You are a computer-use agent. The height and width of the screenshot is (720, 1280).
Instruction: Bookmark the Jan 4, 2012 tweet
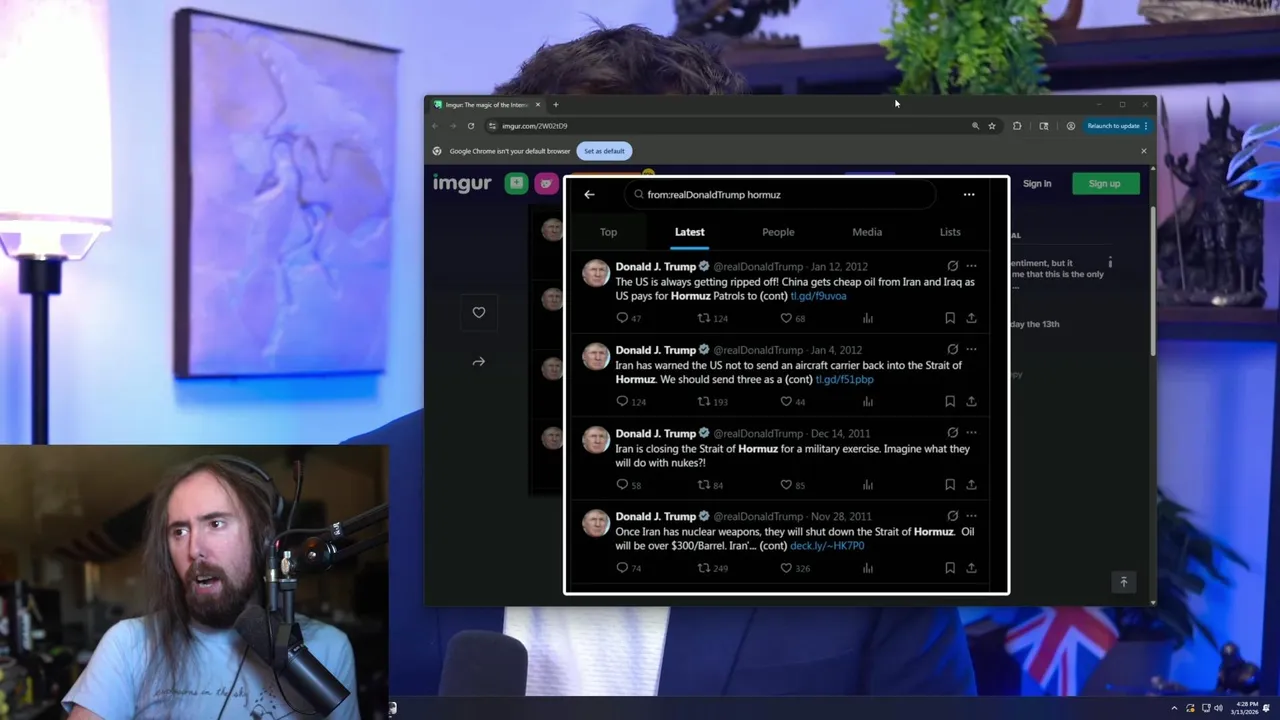pyautogui.click(x=950, y=401)
